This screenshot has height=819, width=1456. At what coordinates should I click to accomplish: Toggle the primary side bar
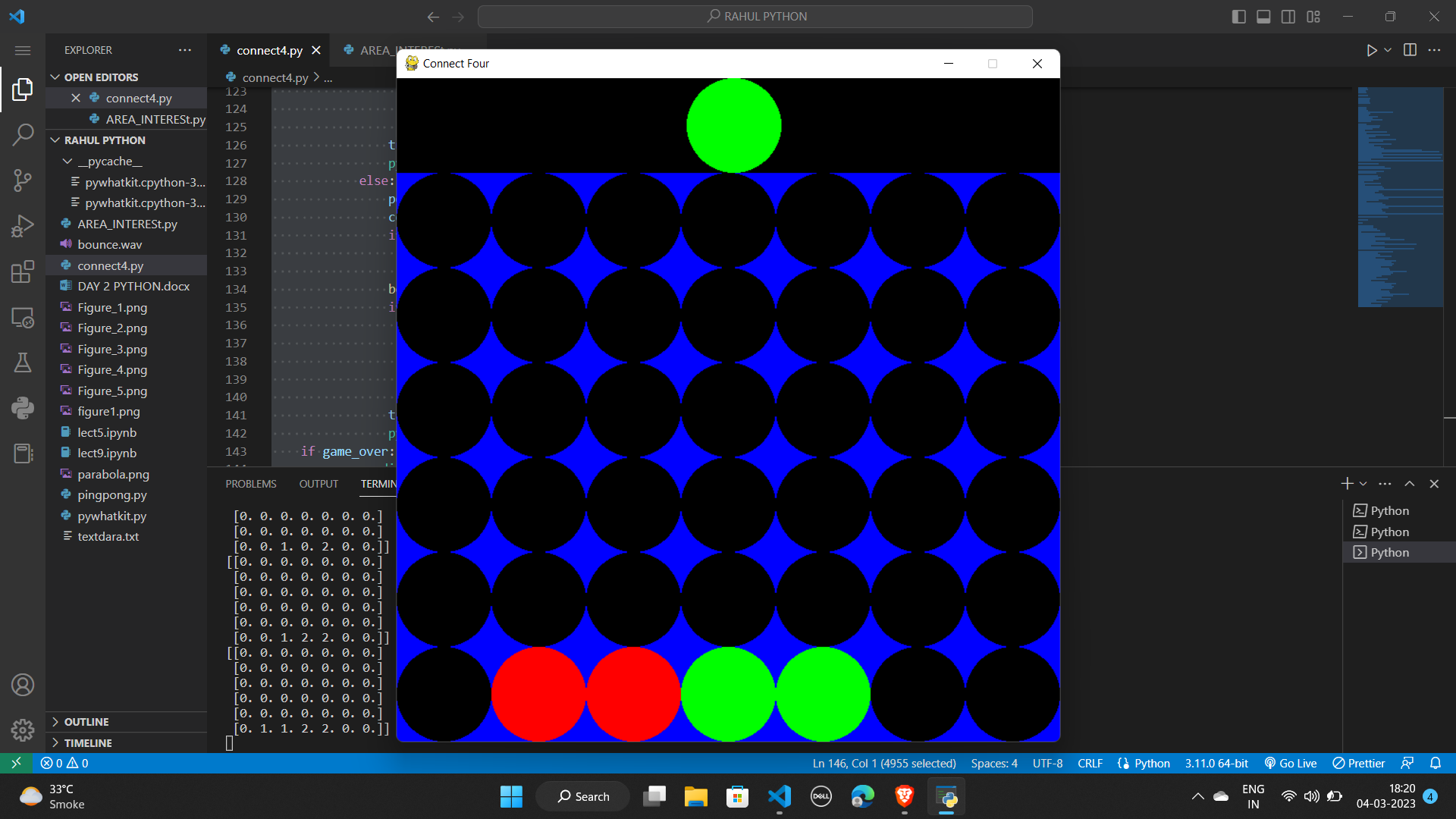[1239, 16]
